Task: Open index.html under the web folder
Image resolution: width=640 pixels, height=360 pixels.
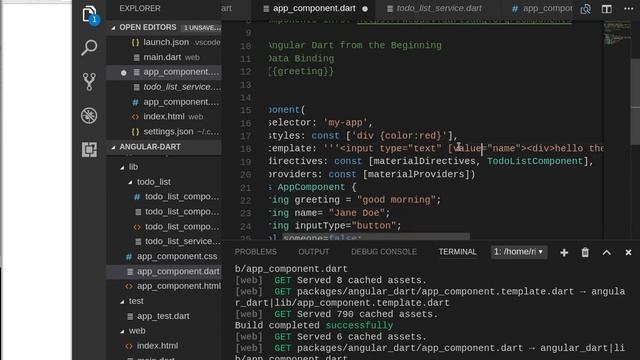Action: pos(164,346)
